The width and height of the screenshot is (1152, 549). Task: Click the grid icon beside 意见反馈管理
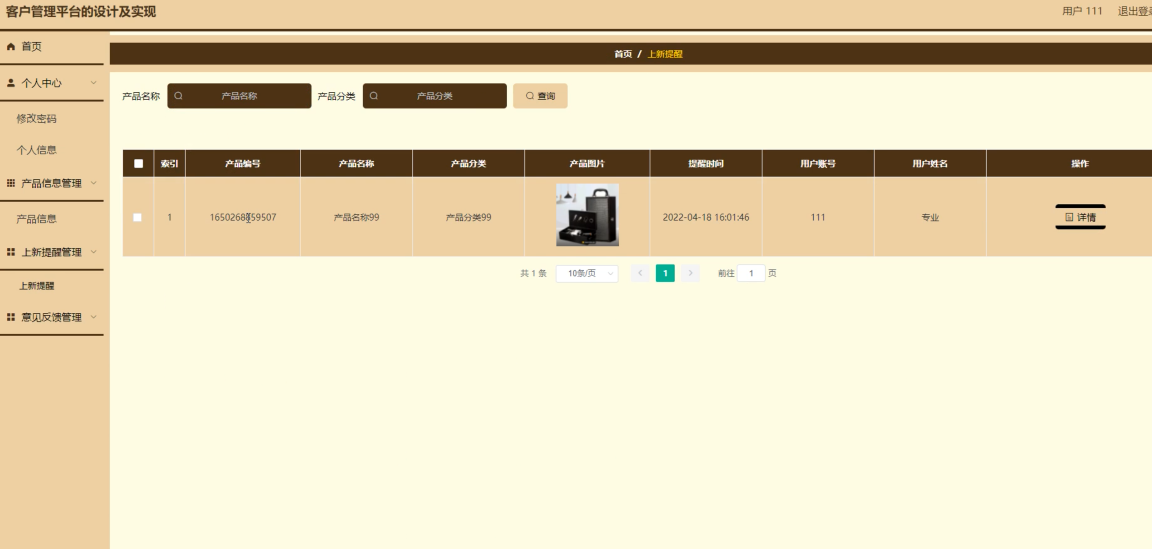[x=11, y=317]
